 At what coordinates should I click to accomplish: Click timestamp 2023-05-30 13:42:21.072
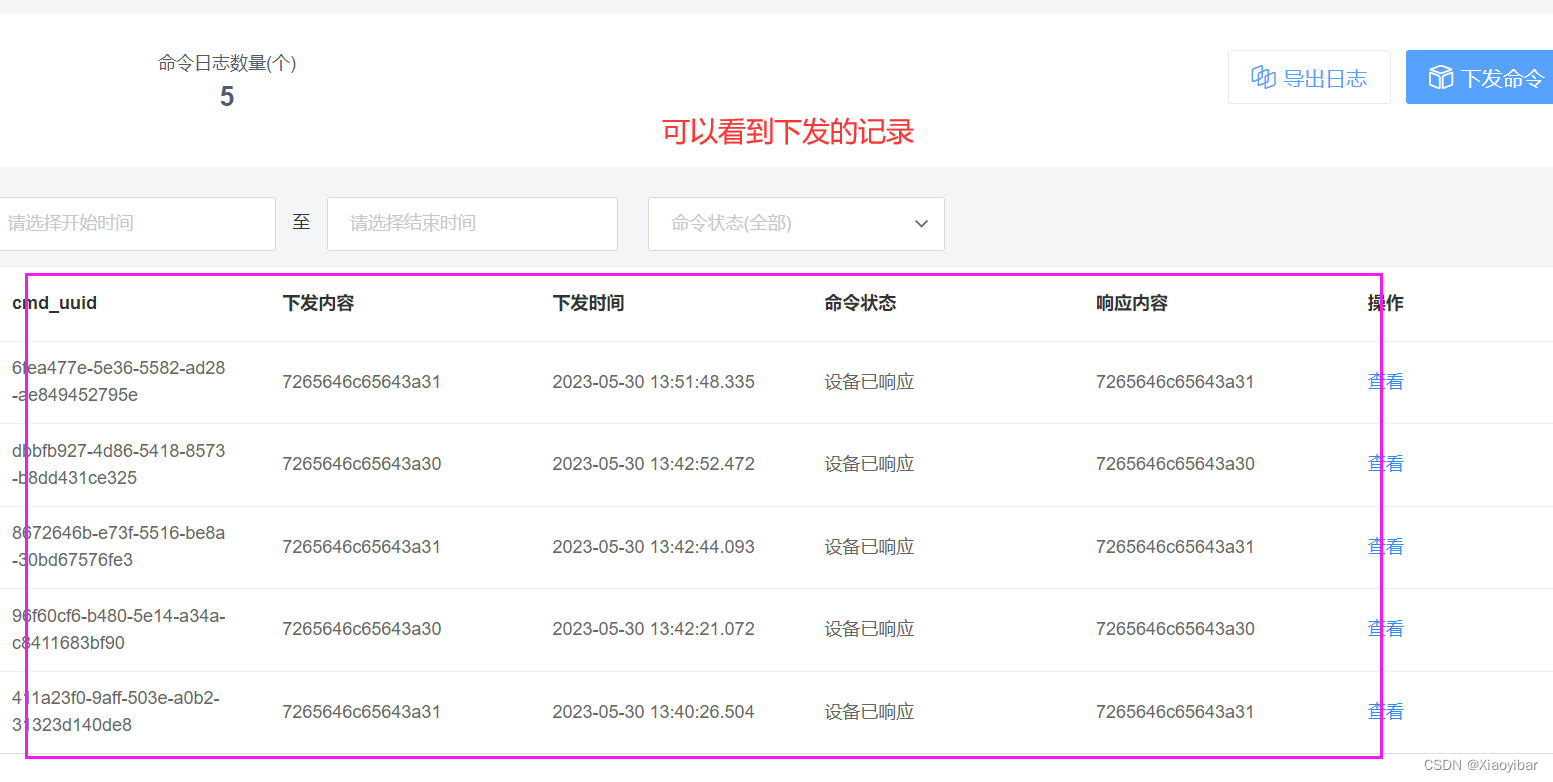coord(653,629)
